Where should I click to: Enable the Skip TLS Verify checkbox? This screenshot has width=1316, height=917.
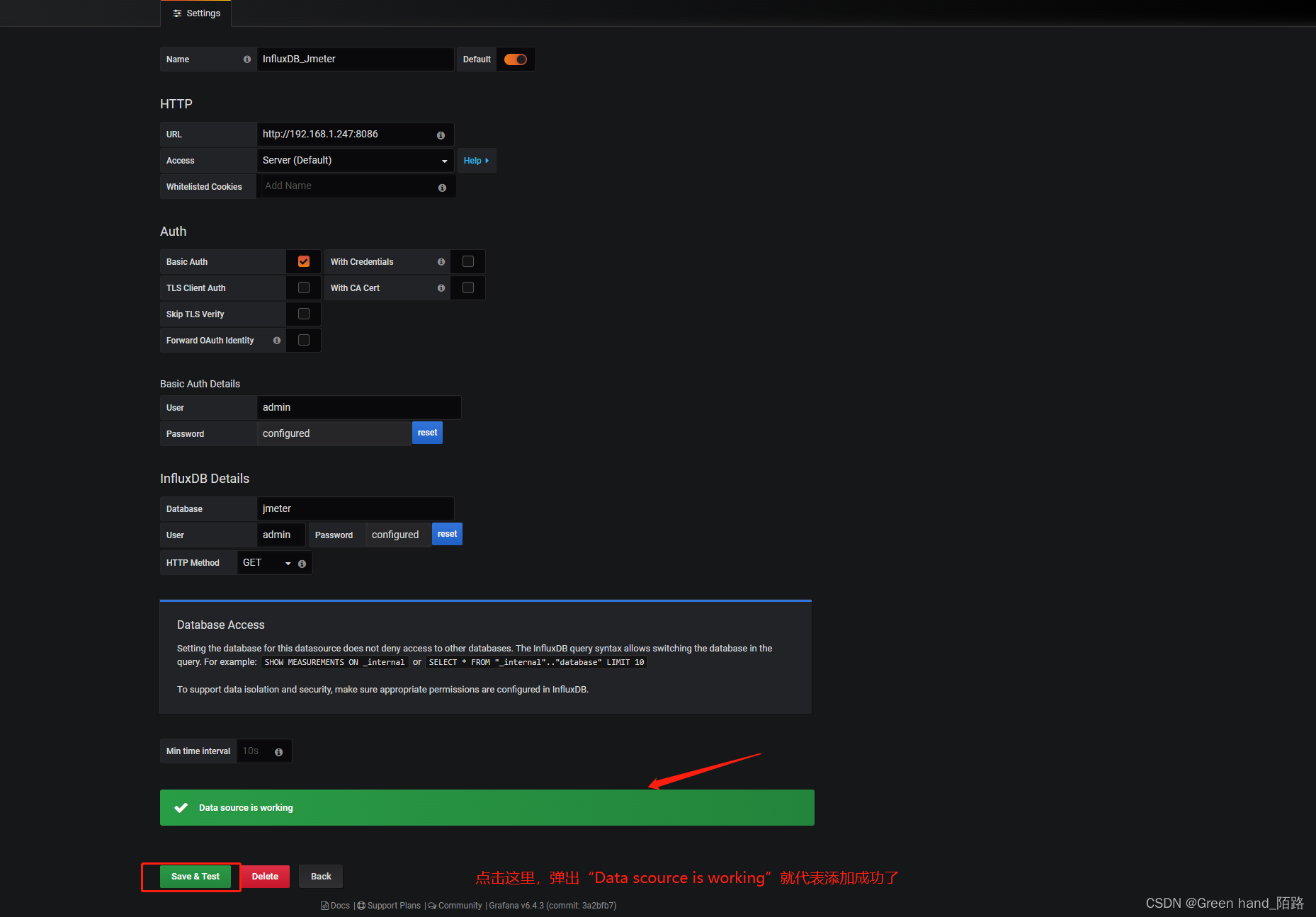pyautogui.click(x=304, y=314)
